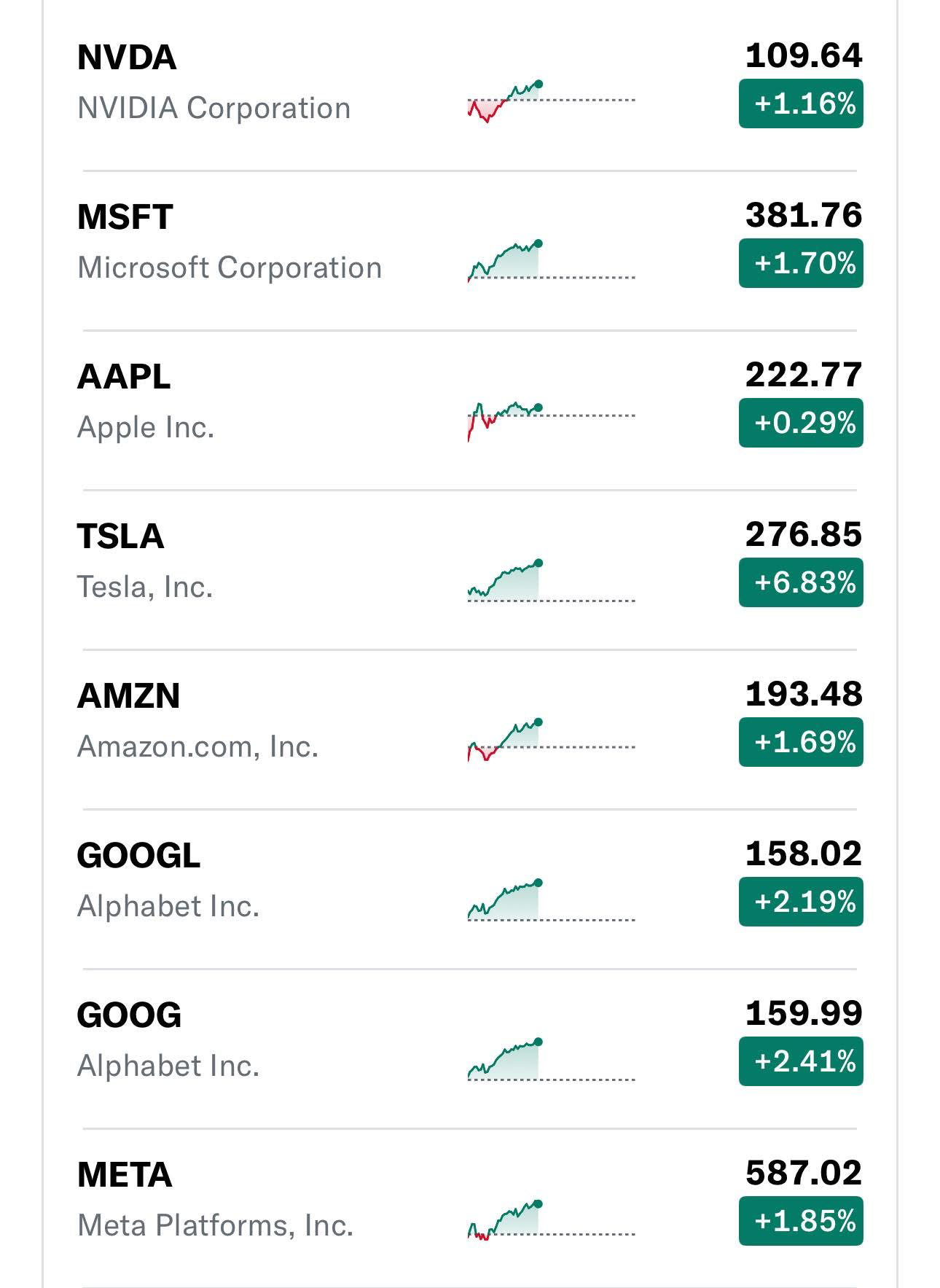View the GOOG mini price chart
This screenshot has width=940, height=1288.
click(x=551, y=1060)
